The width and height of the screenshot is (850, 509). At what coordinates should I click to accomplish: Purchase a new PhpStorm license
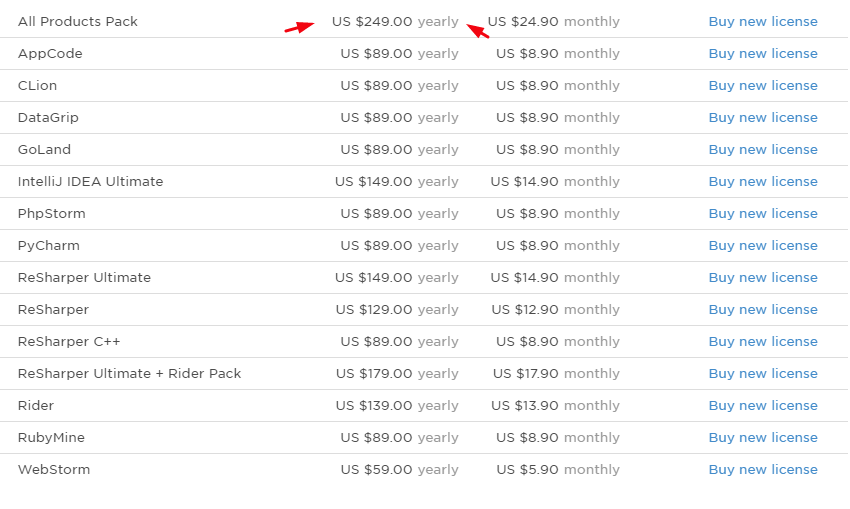click(763, 214)
